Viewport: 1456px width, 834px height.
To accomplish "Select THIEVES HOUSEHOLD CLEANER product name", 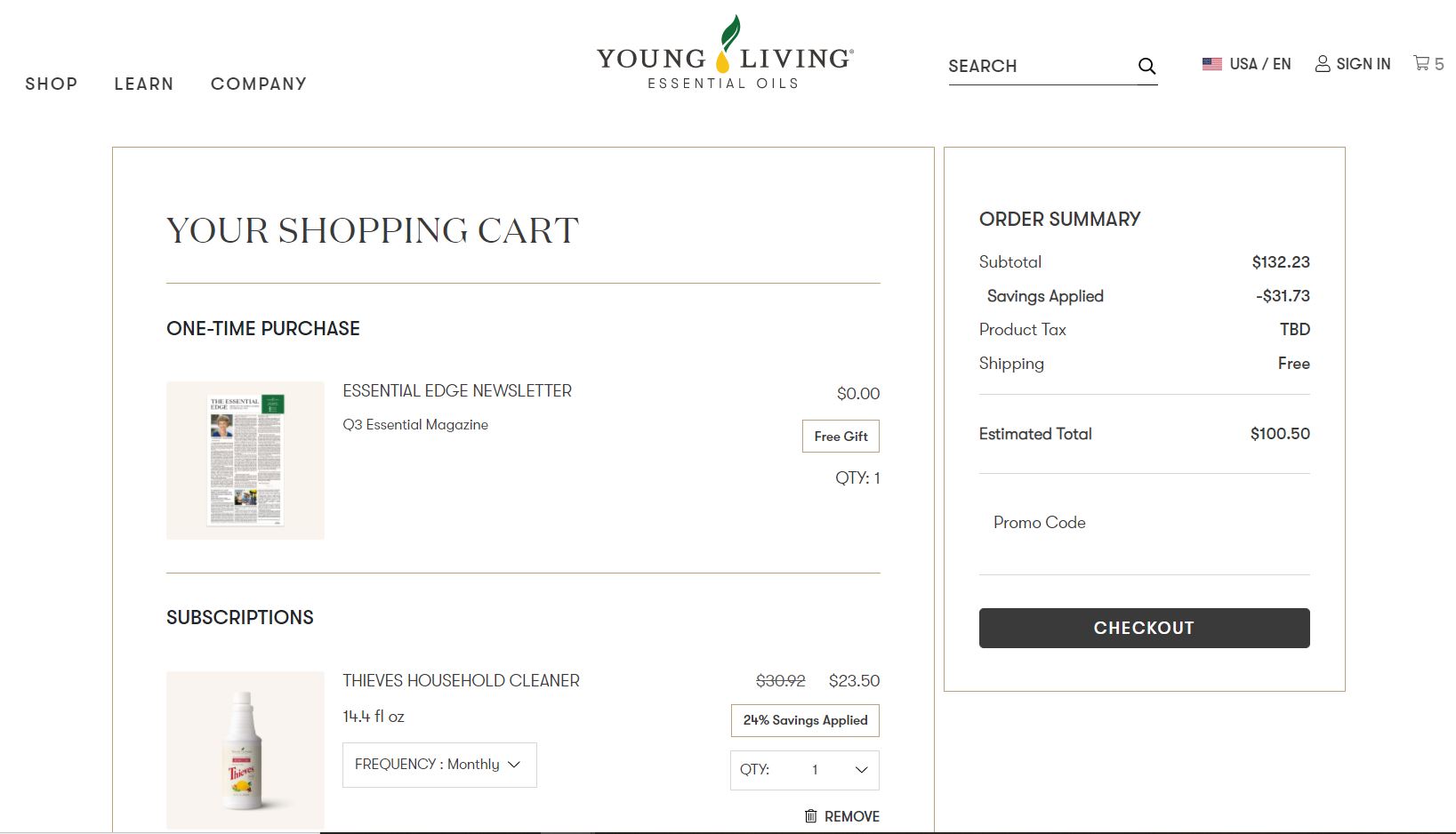I will [461, 680].
